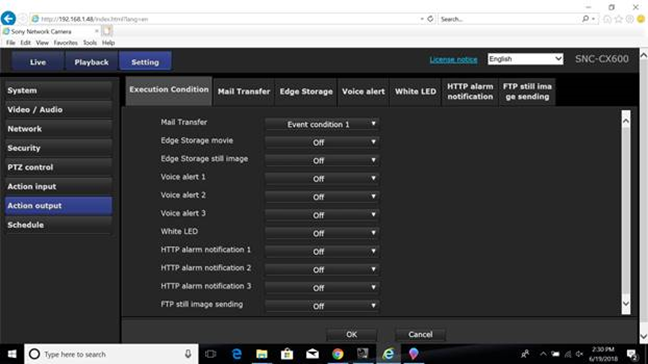
Task: Switch to the Voice alert tab
Action: tap(363, 92)
